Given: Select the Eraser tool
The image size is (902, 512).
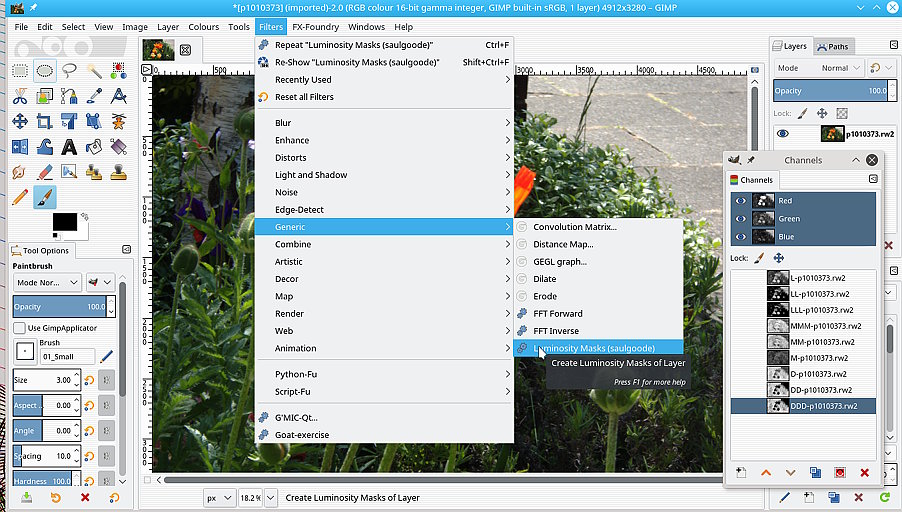Looking at the screenshot, I should 45,172.
